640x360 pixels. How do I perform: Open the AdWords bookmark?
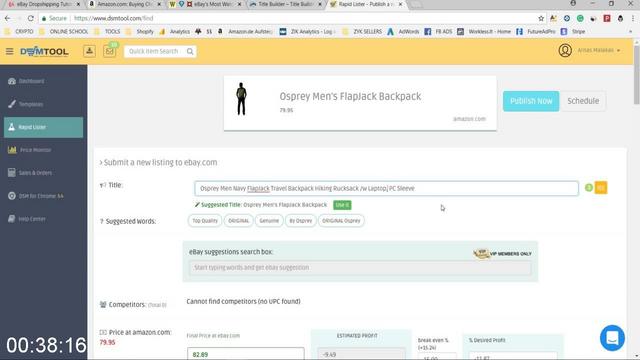[403, 31]
